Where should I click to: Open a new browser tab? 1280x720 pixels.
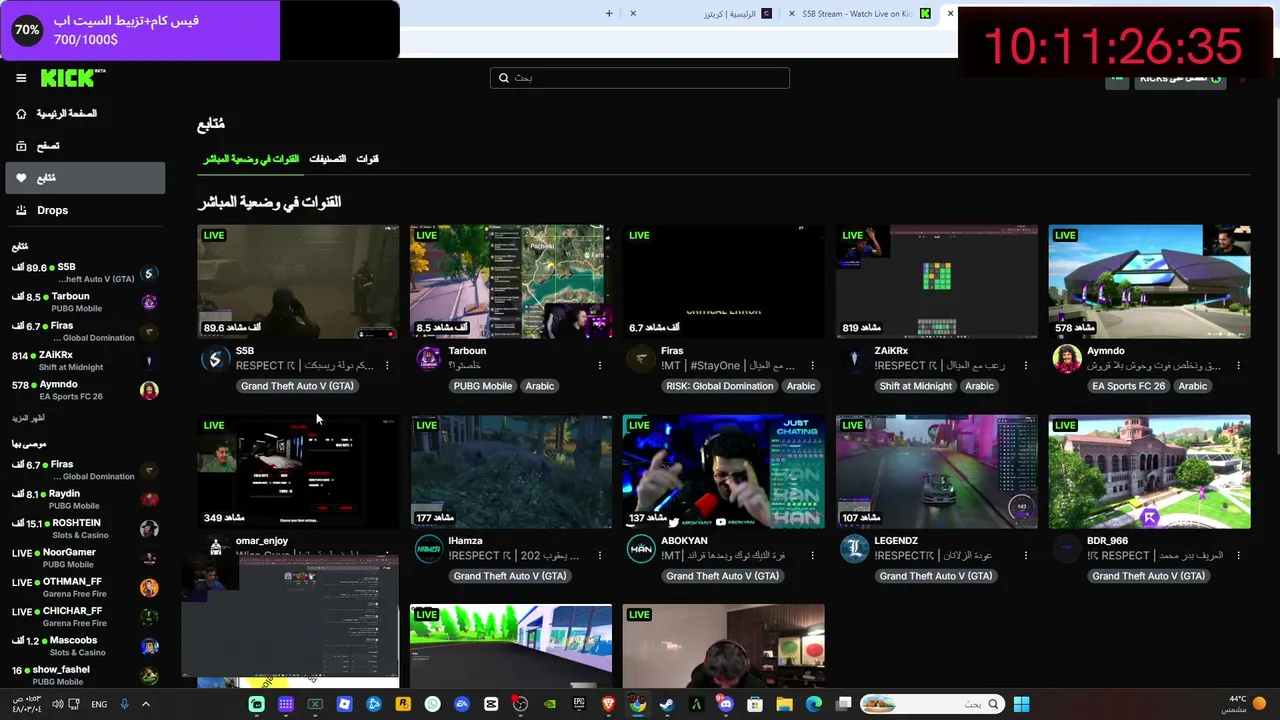[x=609, y=14]
